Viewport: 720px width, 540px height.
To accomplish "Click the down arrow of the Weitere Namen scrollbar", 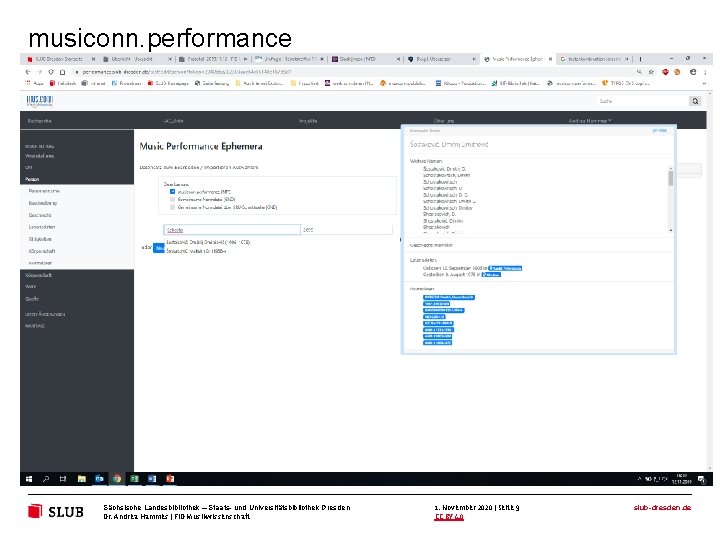I will pyautogui.click(x=670, y=230).
